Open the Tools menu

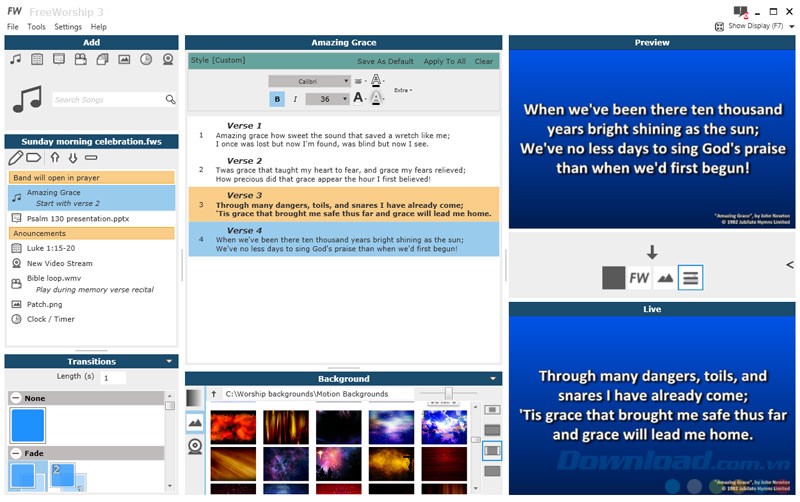coord(36,27)
